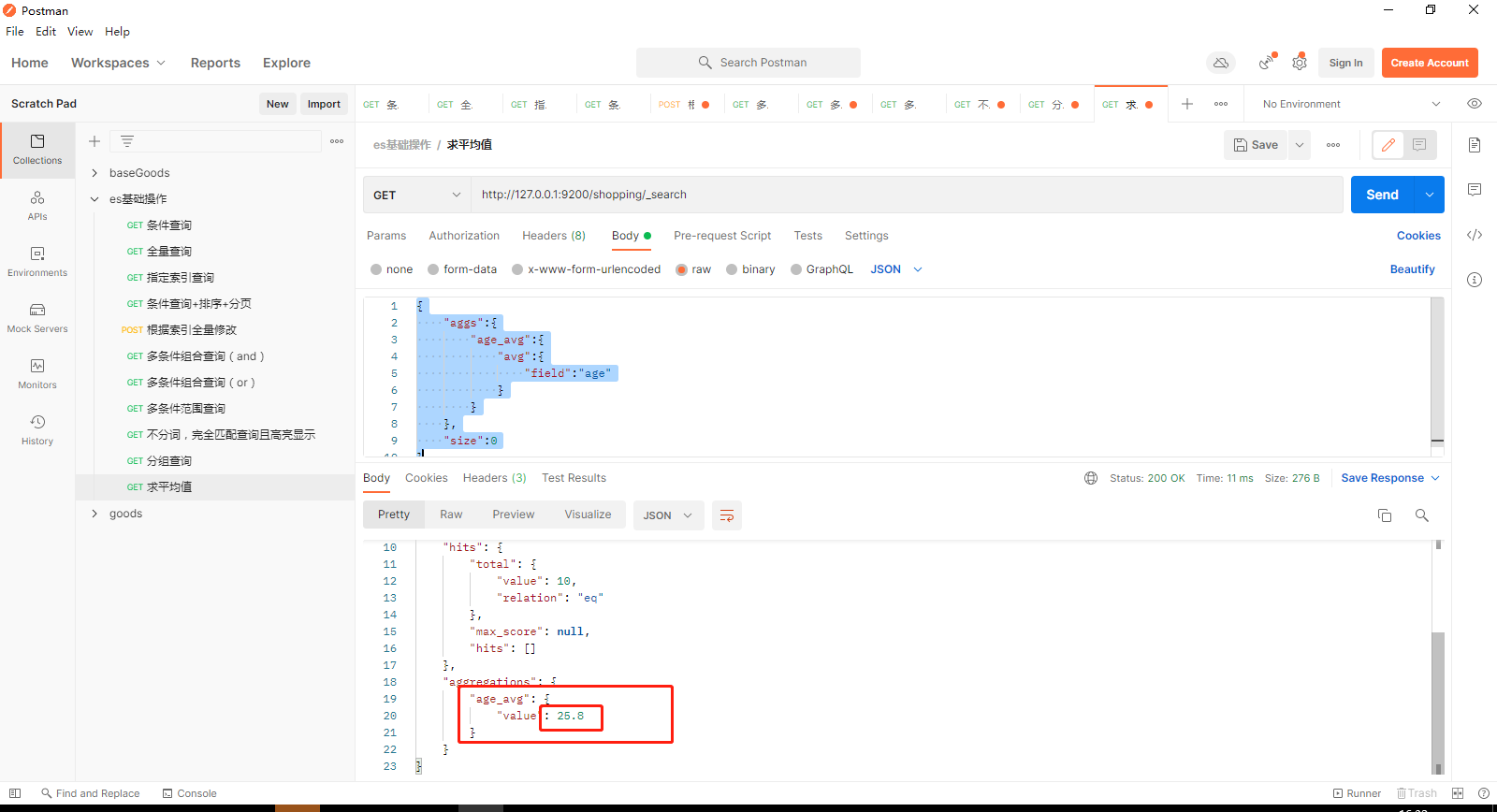
Task: Open the two-pane layout icon in status bar
Action: [1458, 793]
